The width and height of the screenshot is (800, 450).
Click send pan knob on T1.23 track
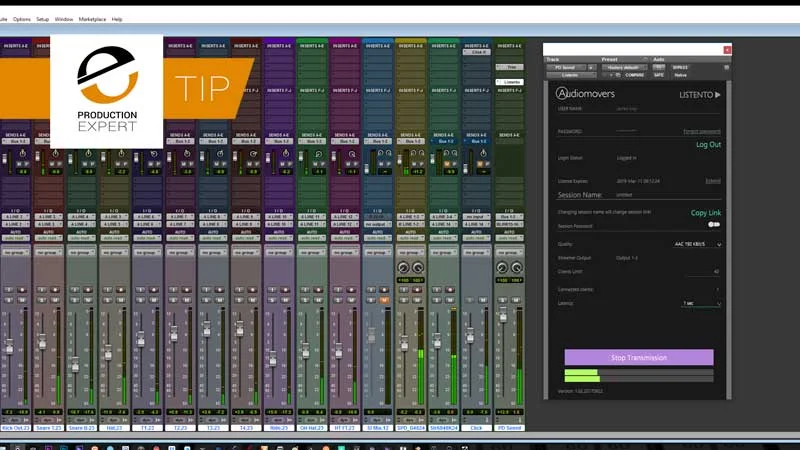pos(154,153)
